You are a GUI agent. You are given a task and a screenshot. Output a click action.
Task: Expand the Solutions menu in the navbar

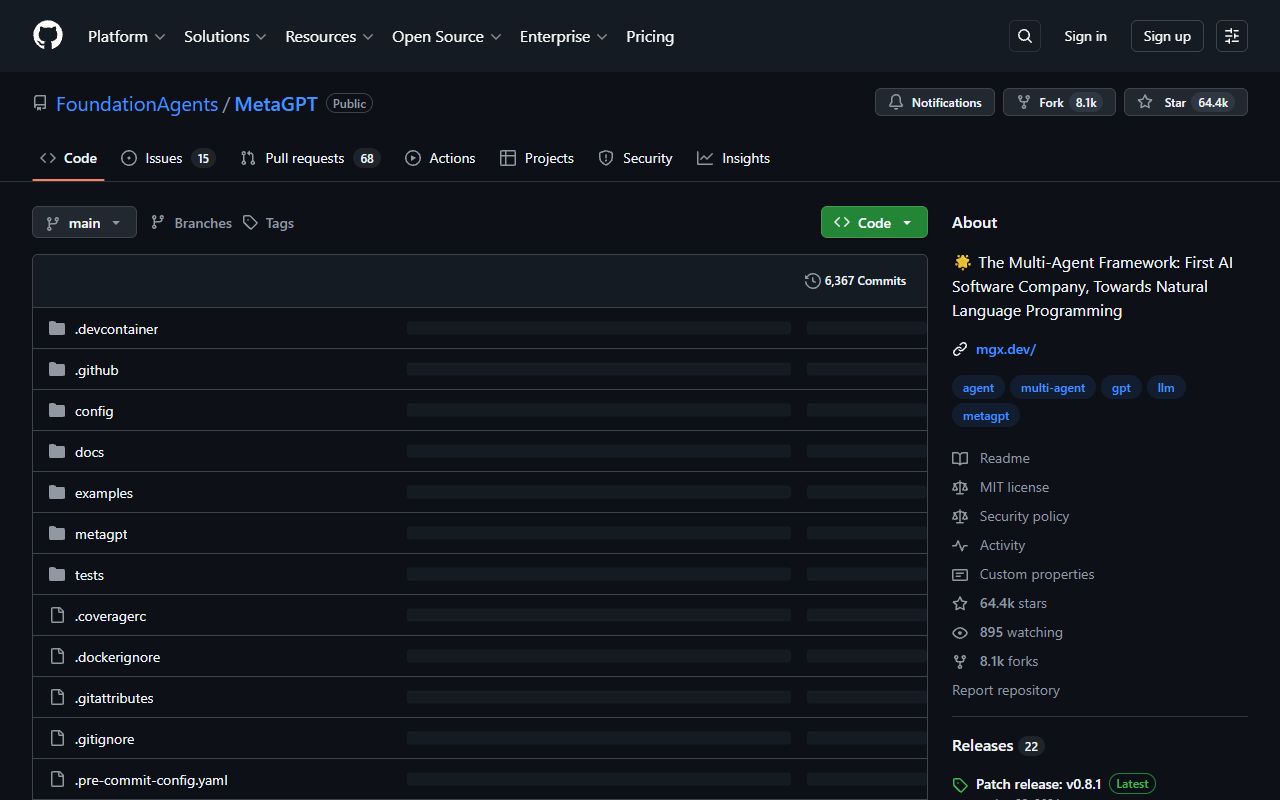[224, 36]
